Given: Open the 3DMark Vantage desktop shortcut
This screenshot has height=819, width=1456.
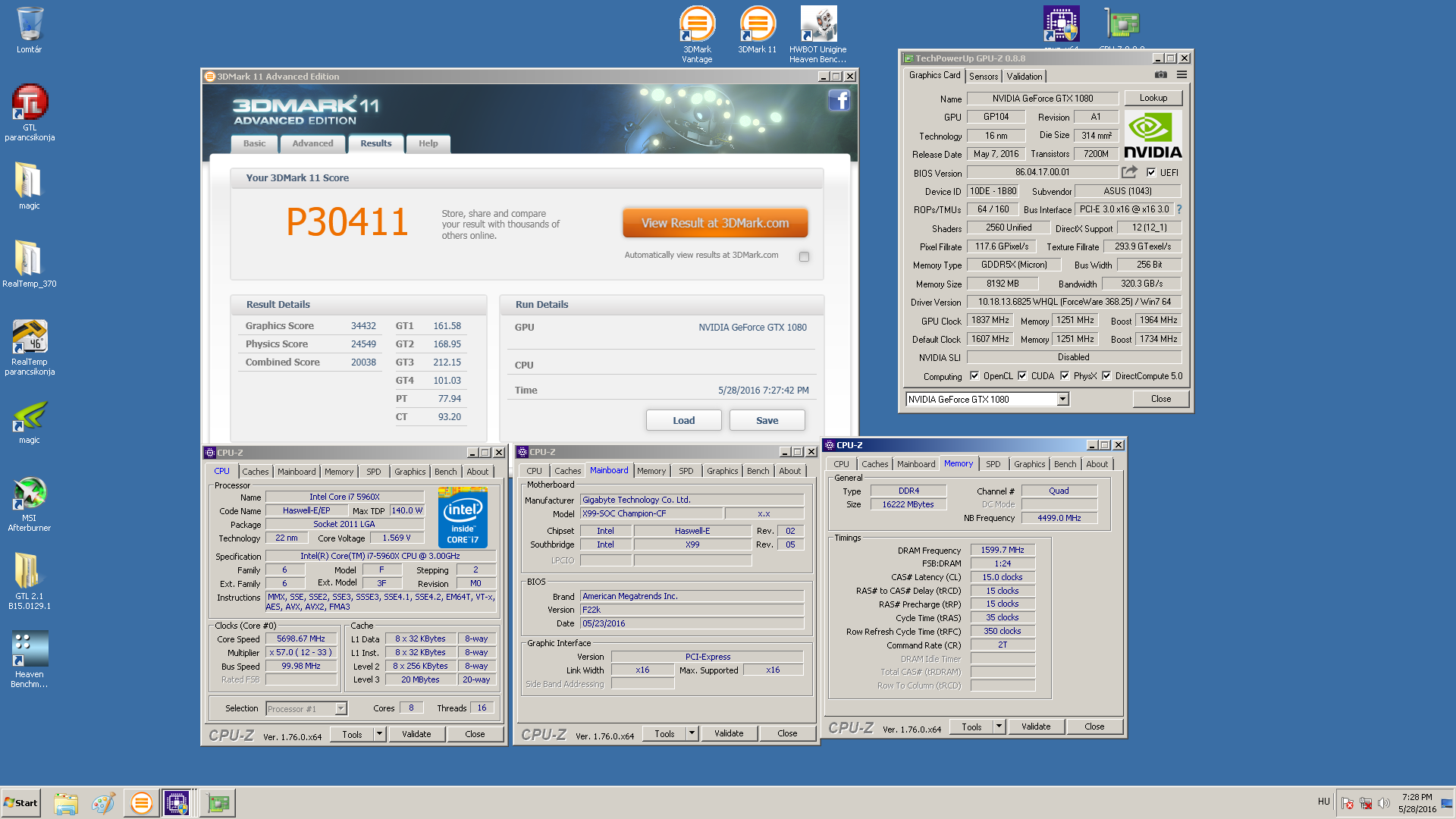Looking at the screenshot, I should [x=697, y=34].
